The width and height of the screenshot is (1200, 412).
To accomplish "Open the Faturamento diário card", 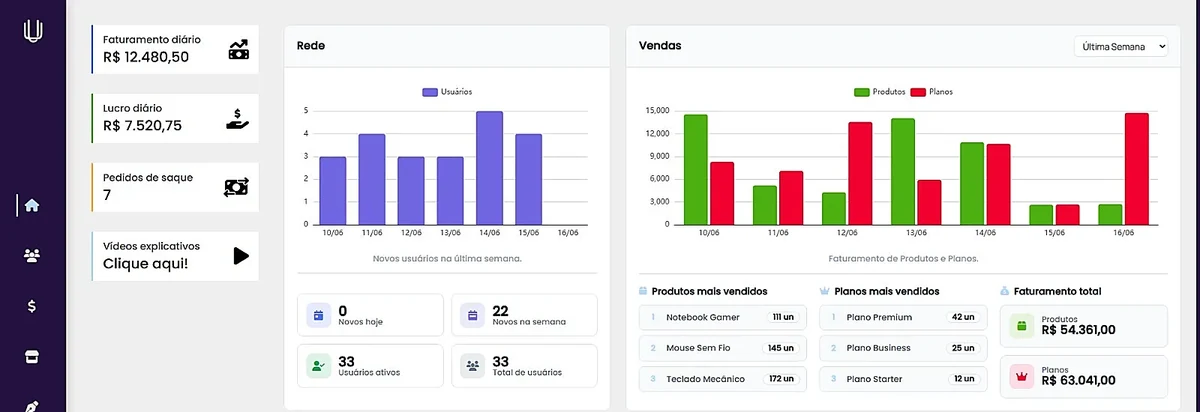I will [175, 49].
